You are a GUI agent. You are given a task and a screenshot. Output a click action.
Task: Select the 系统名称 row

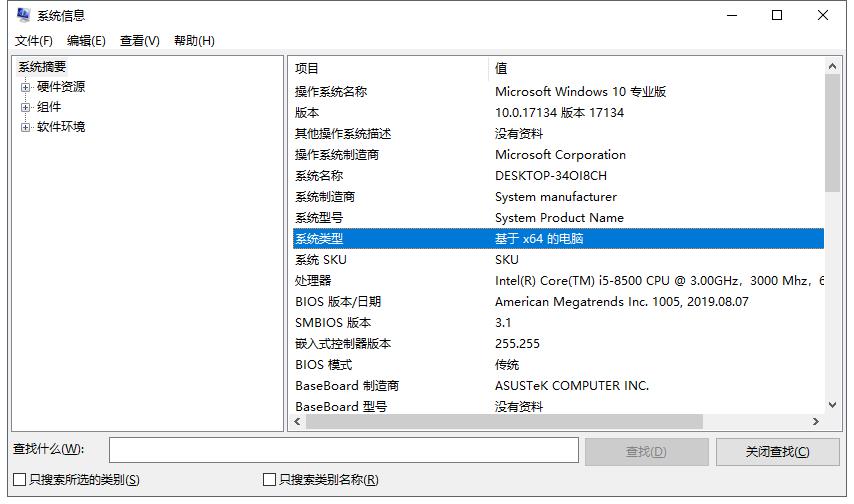coord(558,175)
